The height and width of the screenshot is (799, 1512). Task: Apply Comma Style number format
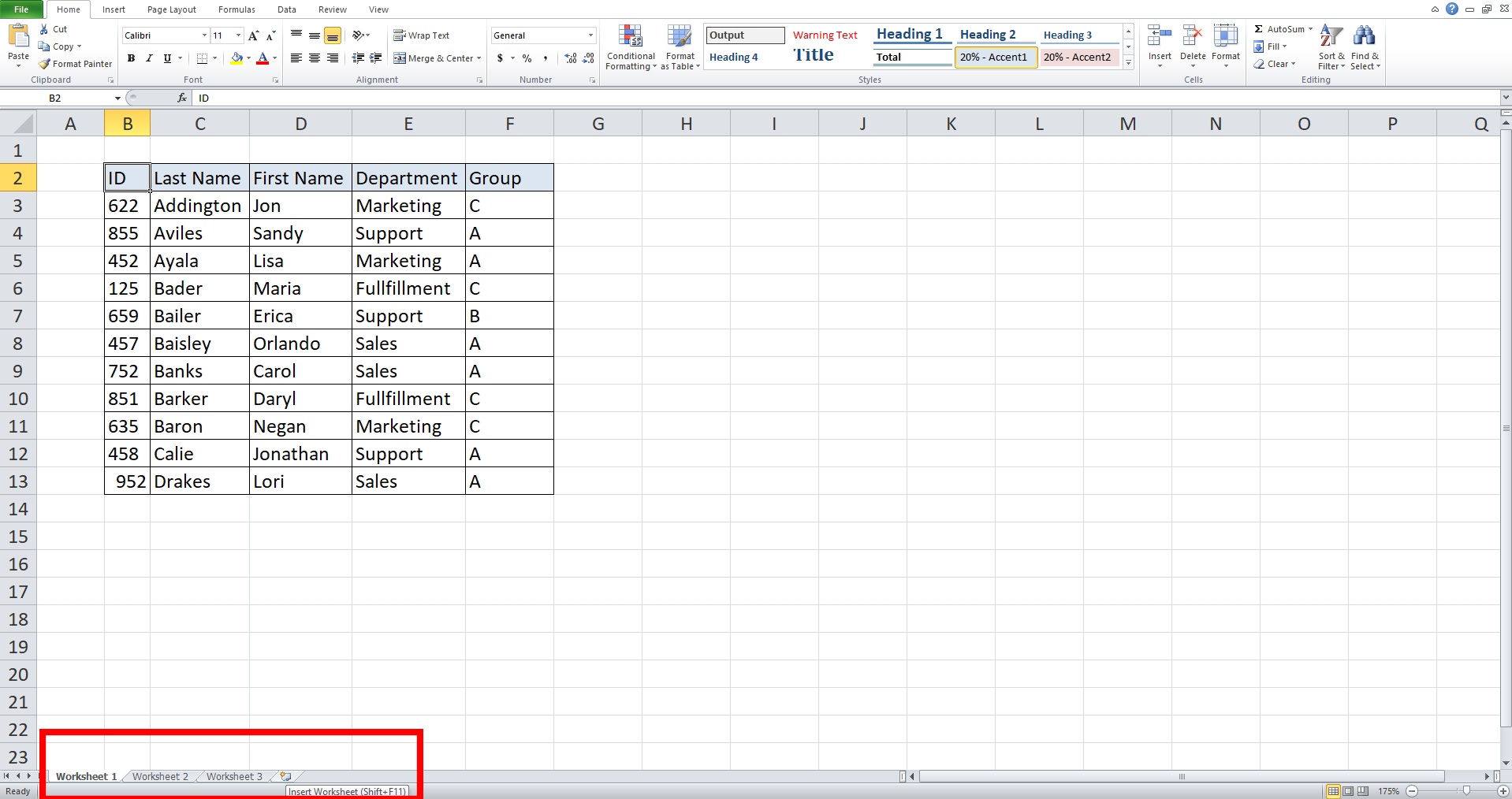(x=546, y=58)
